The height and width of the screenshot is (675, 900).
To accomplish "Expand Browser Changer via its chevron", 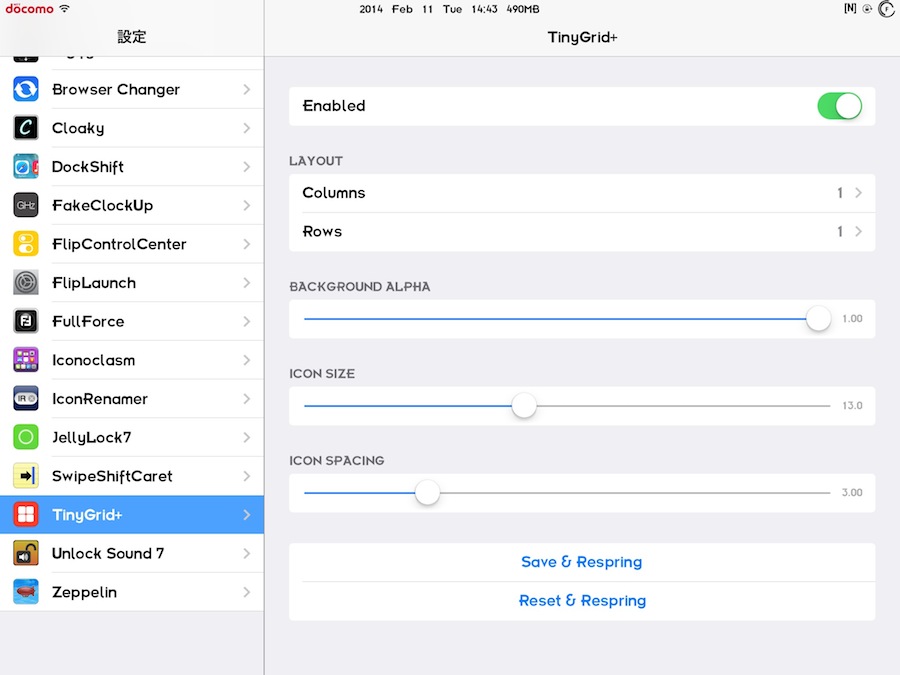I will click(247, 90).
